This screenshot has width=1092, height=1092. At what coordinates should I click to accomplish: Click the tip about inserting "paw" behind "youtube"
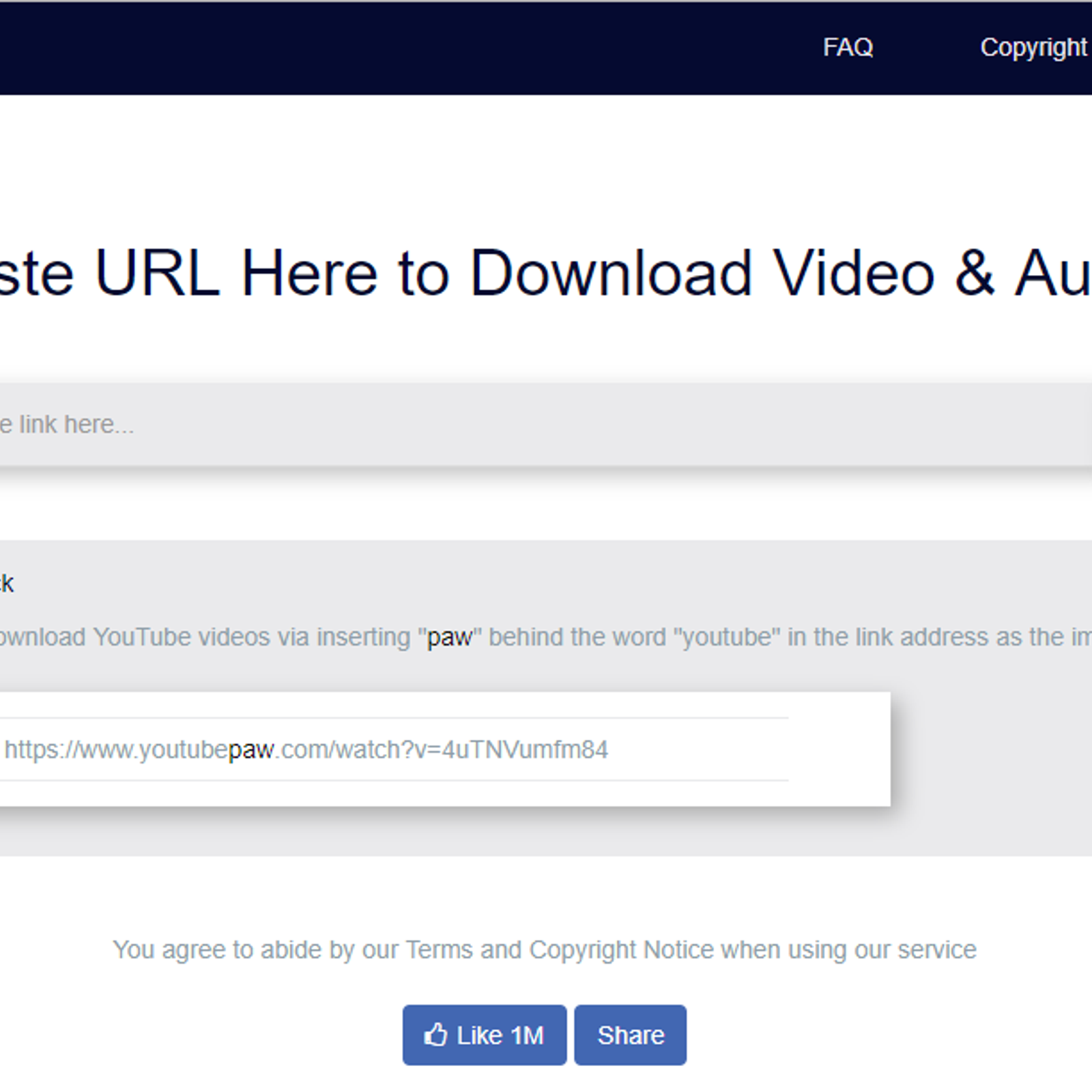point(546,637)
